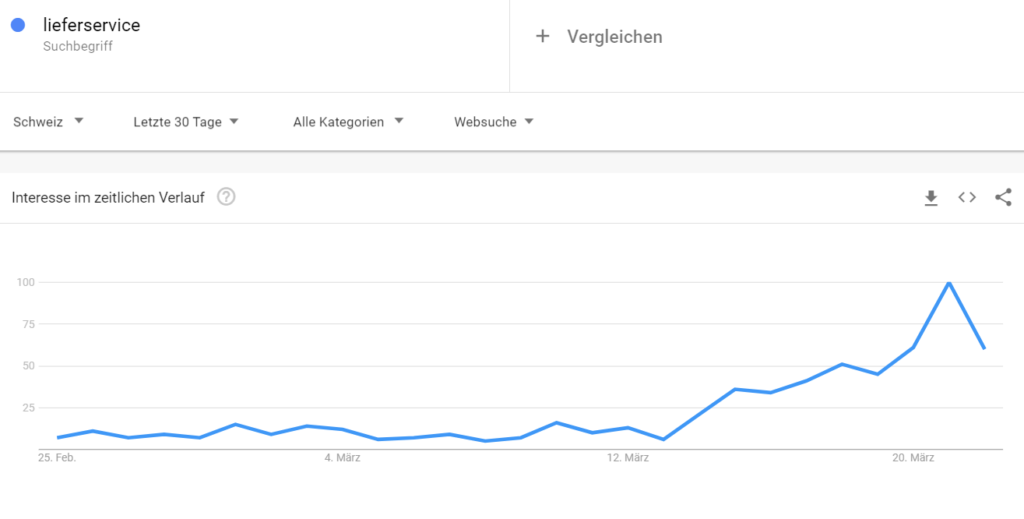Viewport: 1024px width, 519px height.
Task: Click the chart peak at value 100
Action: 949,283
